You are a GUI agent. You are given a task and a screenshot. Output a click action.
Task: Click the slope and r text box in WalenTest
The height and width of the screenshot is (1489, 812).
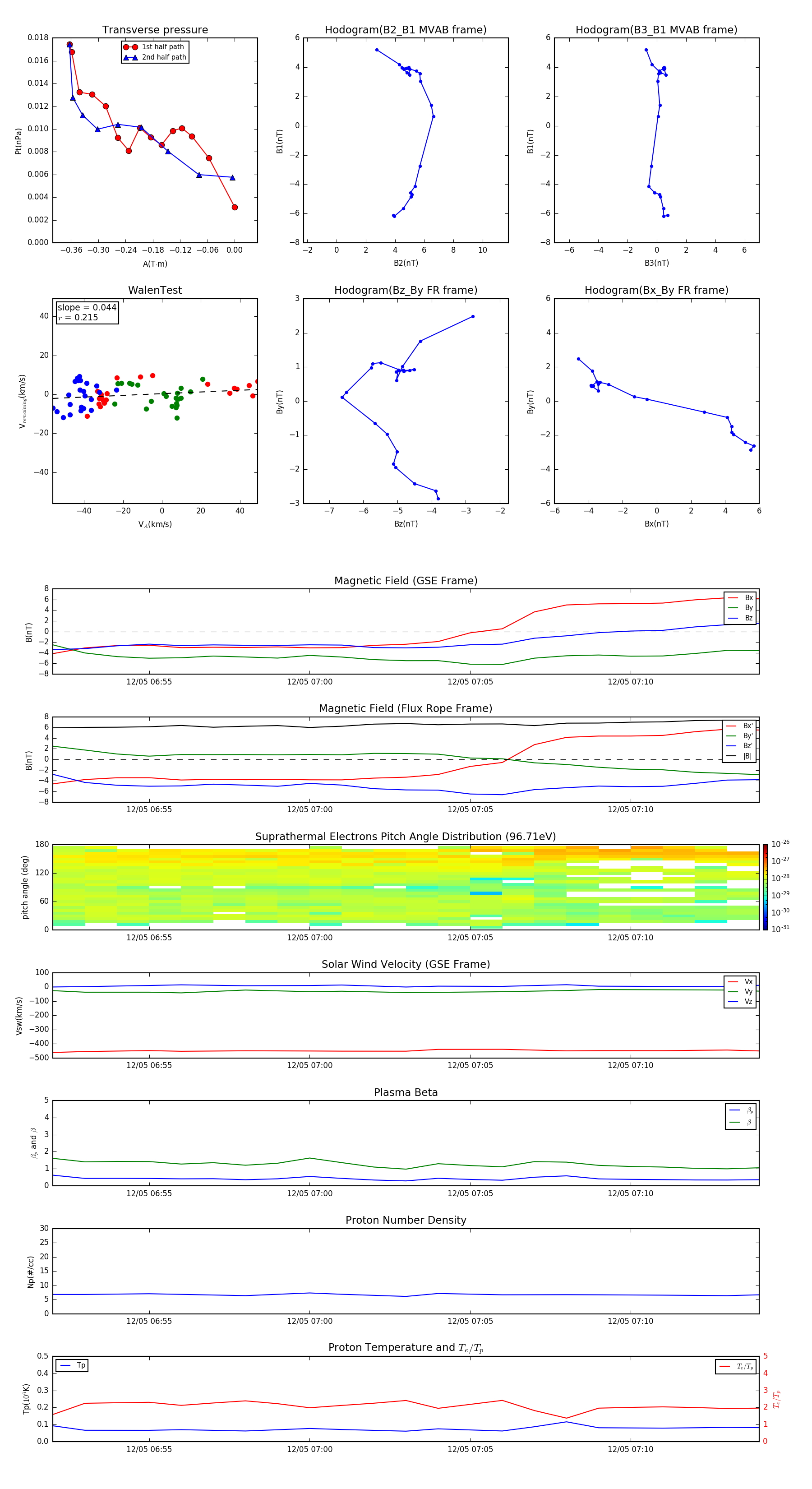click(x=87, y=312)
